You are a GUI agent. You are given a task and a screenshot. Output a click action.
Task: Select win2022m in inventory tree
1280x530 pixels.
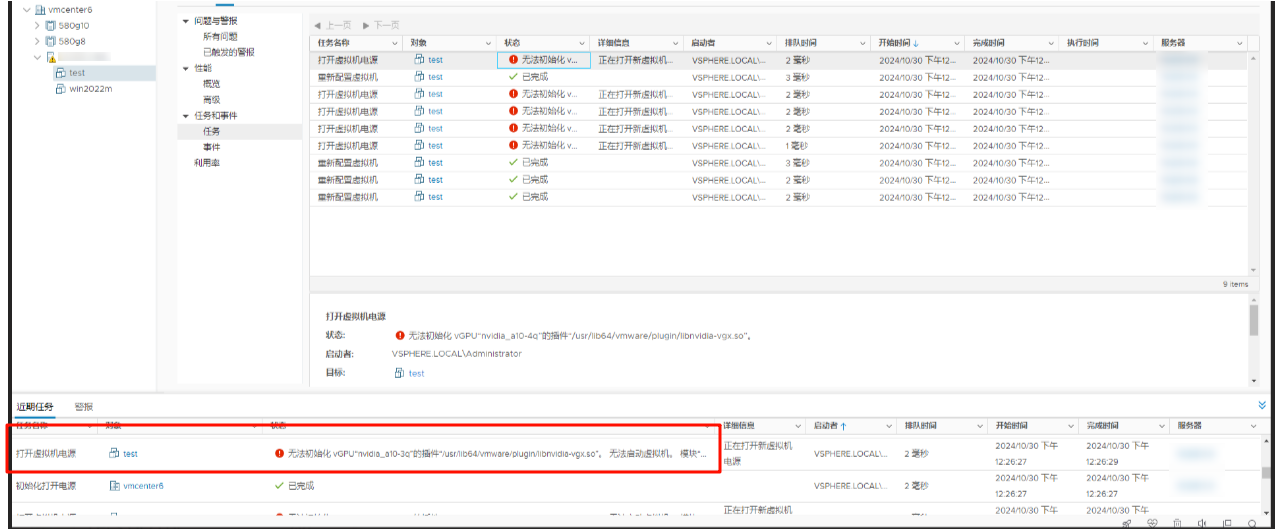coord(90,89)
